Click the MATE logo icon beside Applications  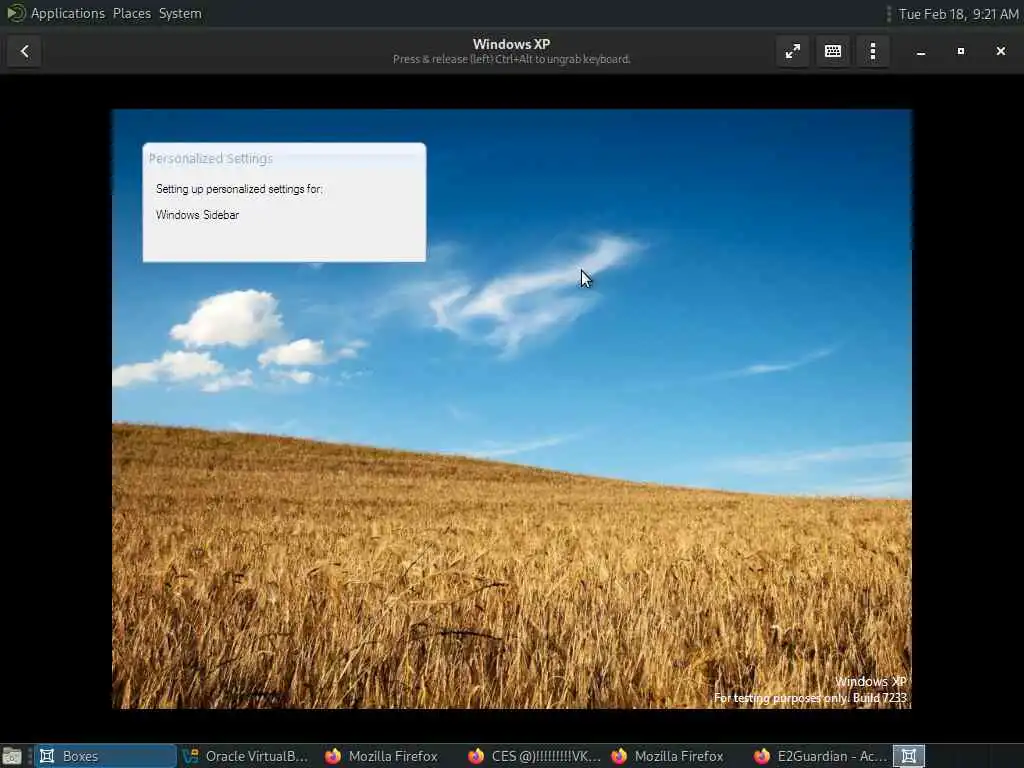click(15, 13)
